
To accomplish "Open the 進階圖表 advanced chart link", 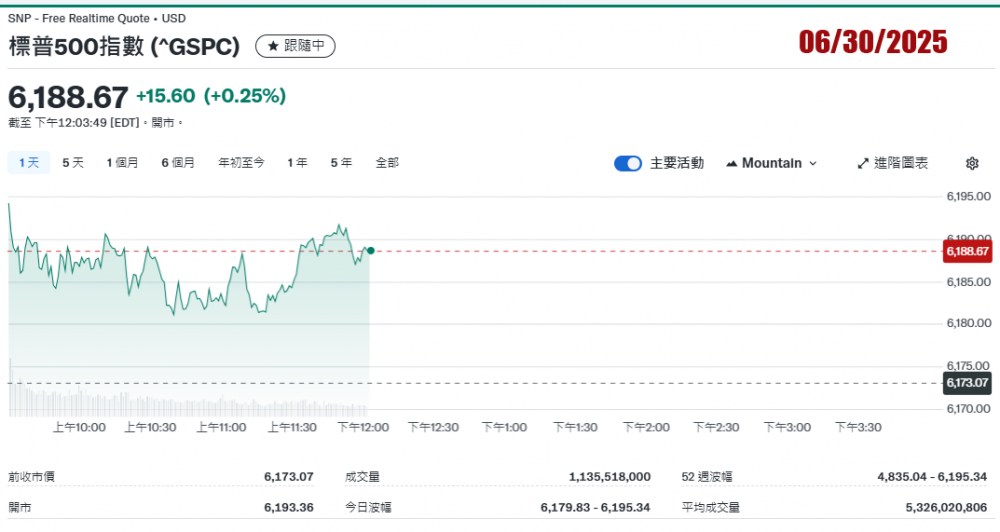I will (x=893, y=163).
